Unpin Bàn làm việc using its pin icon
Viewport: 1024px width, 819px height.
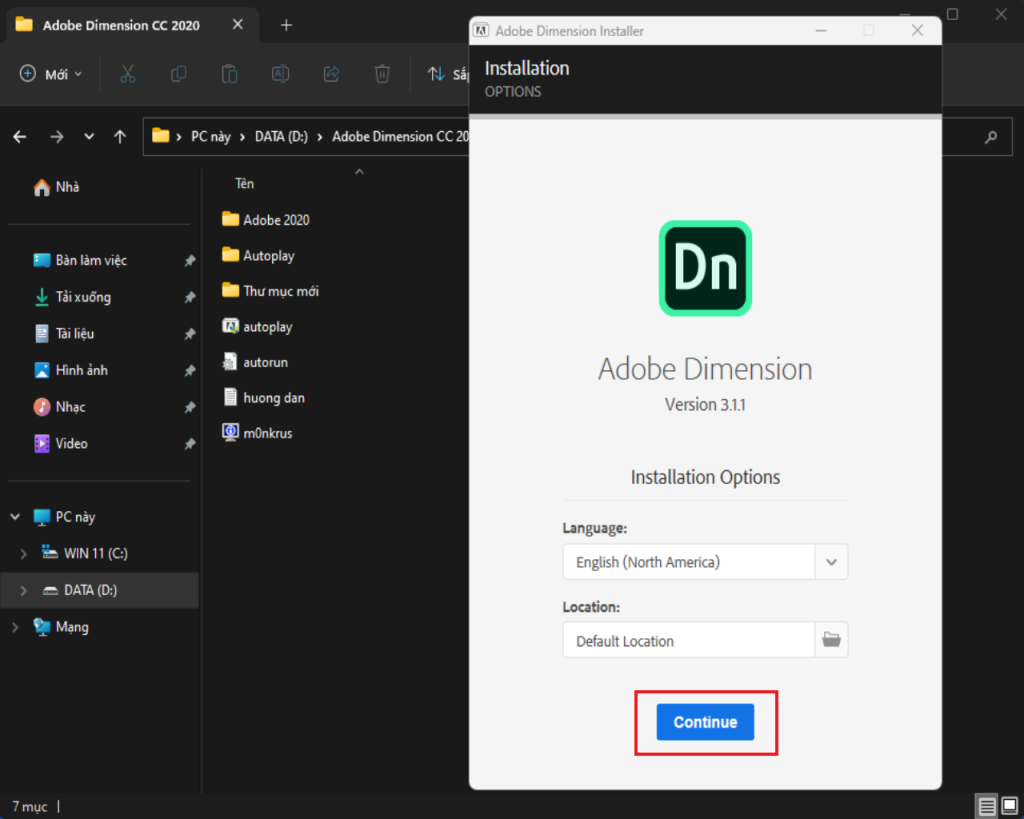189,261
